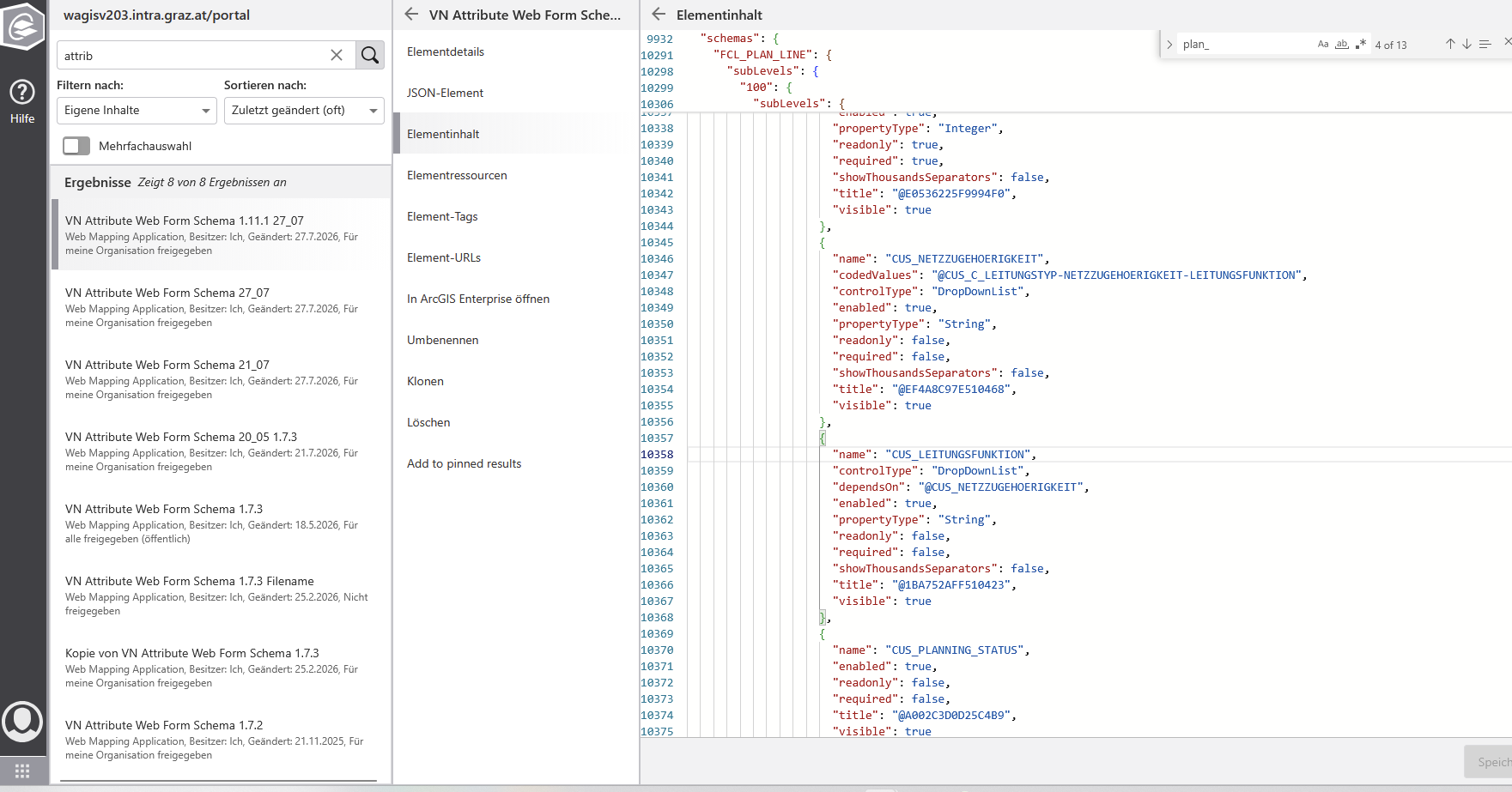Click Ergebnisse results heading
The height and width of the screenshot is (792, 1512).
98,182
